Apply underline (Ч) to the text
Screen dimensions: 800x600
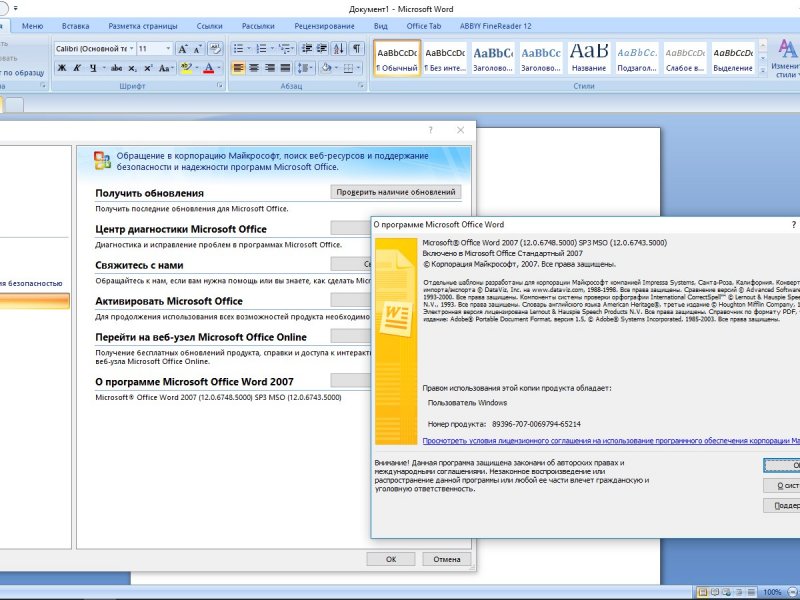point(93,68)
